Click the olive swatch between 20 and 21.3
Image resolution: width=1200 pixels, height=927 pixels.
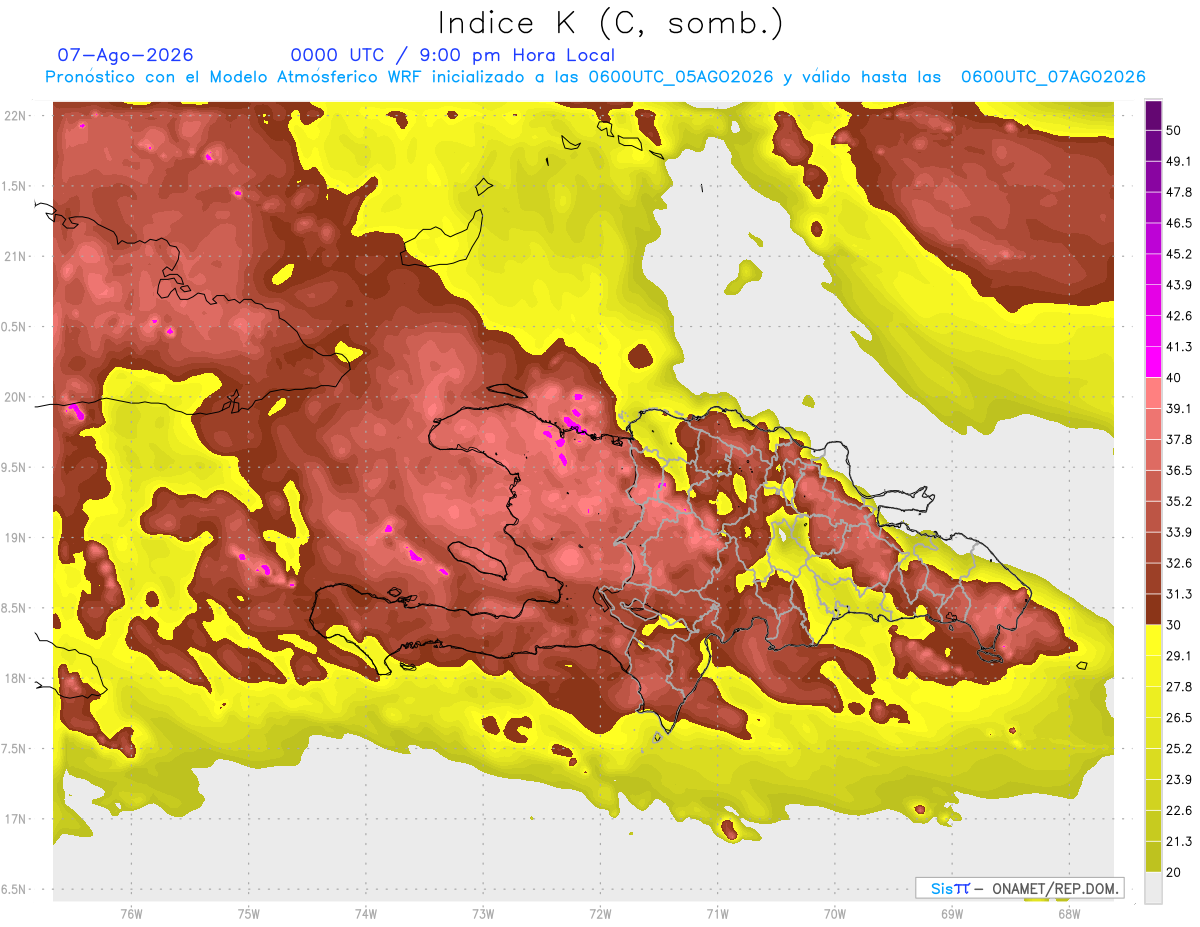click(x=1153, y=856)
